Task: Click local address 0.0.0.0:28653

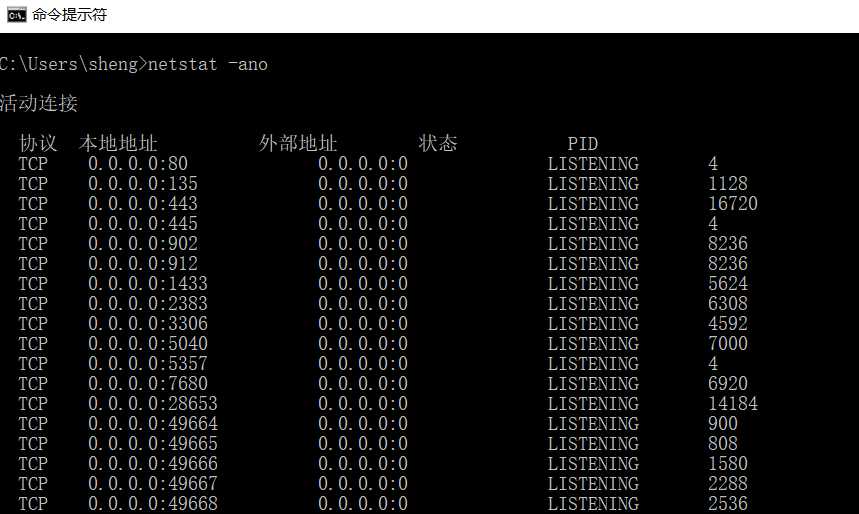Action: (153, 404)
